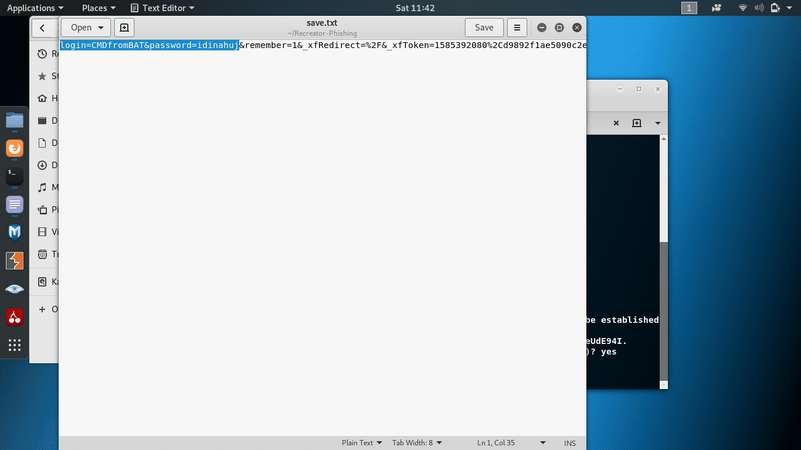The image size is (801, 450).
Task: Open the Files app in the dock
Action: [14, 121]
